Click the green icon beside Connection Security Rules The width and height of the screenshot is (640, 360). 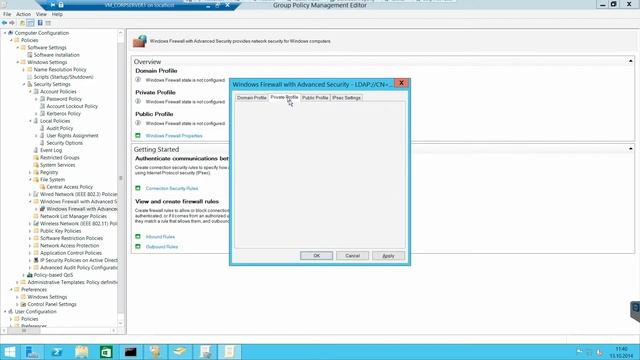(138, 188)
